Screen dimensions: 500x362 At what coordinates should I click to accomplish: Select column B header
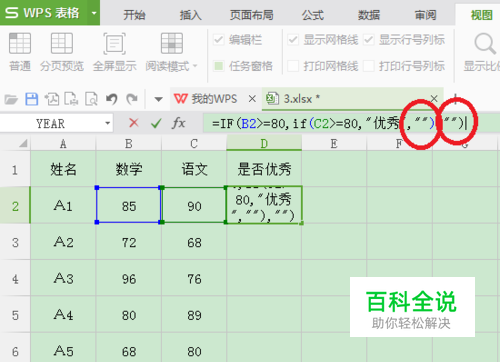pyautogui.click(x=129, y=144)
